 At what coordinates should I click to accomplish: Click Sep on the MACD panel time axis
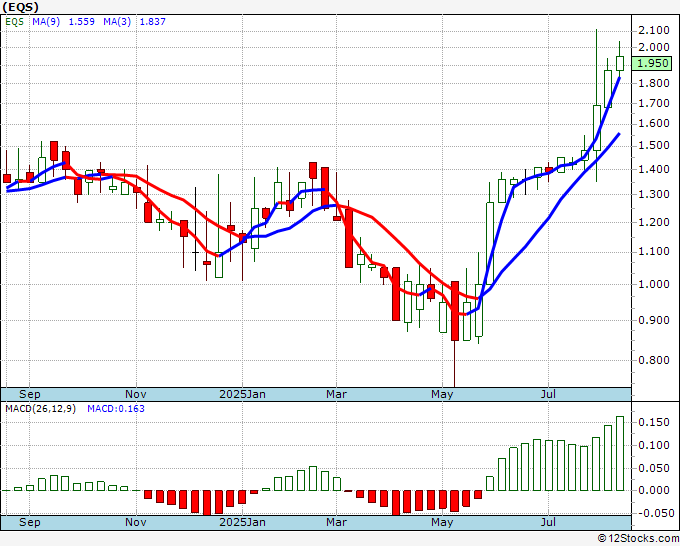coord(29,522)
